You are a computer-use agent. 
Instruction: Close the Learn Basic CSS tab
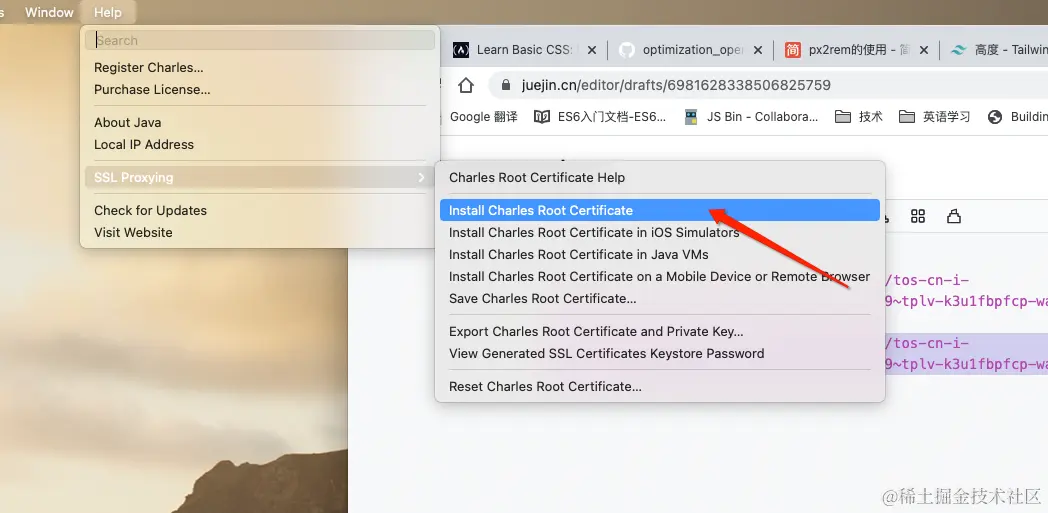[x=592, y=50]
